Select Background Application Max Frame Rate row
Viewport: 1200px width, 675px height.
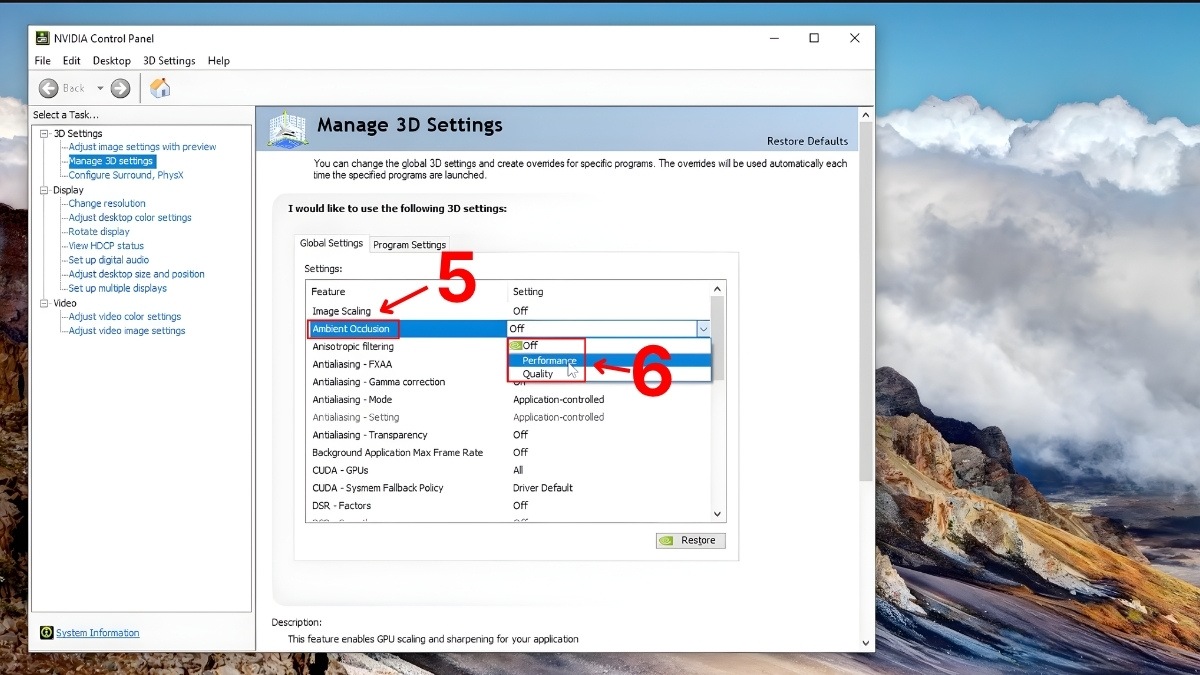508,453
